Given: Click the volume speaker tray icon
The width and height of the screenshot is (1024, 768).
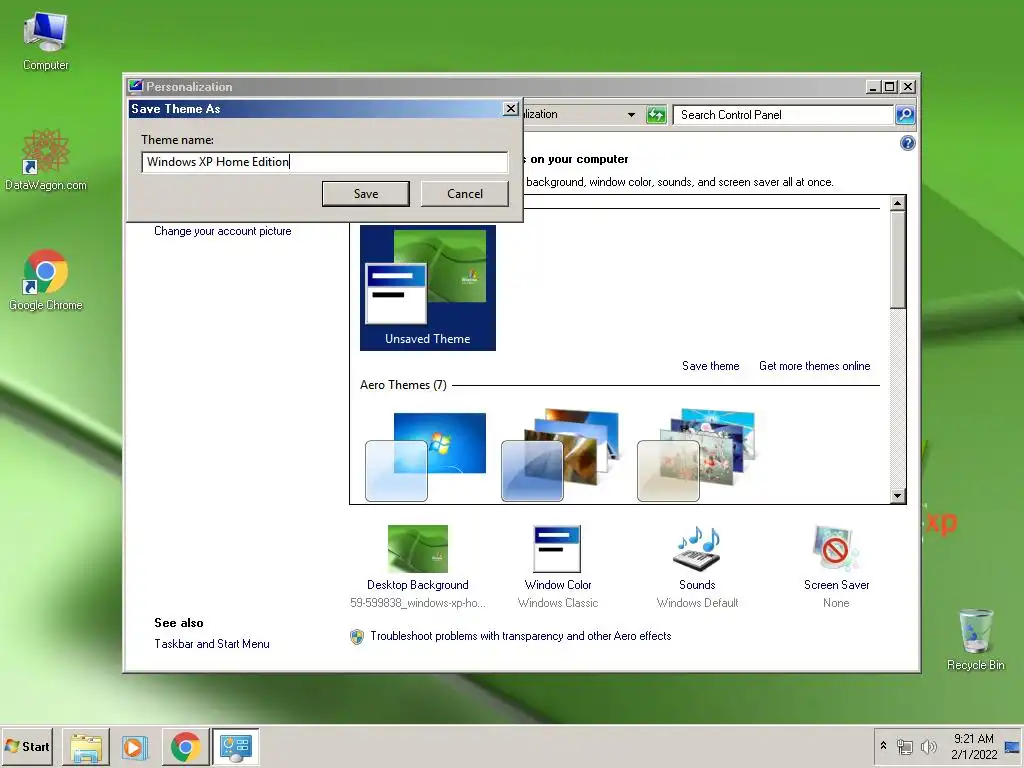Looking at the screenshot, I should coord(928,746).
